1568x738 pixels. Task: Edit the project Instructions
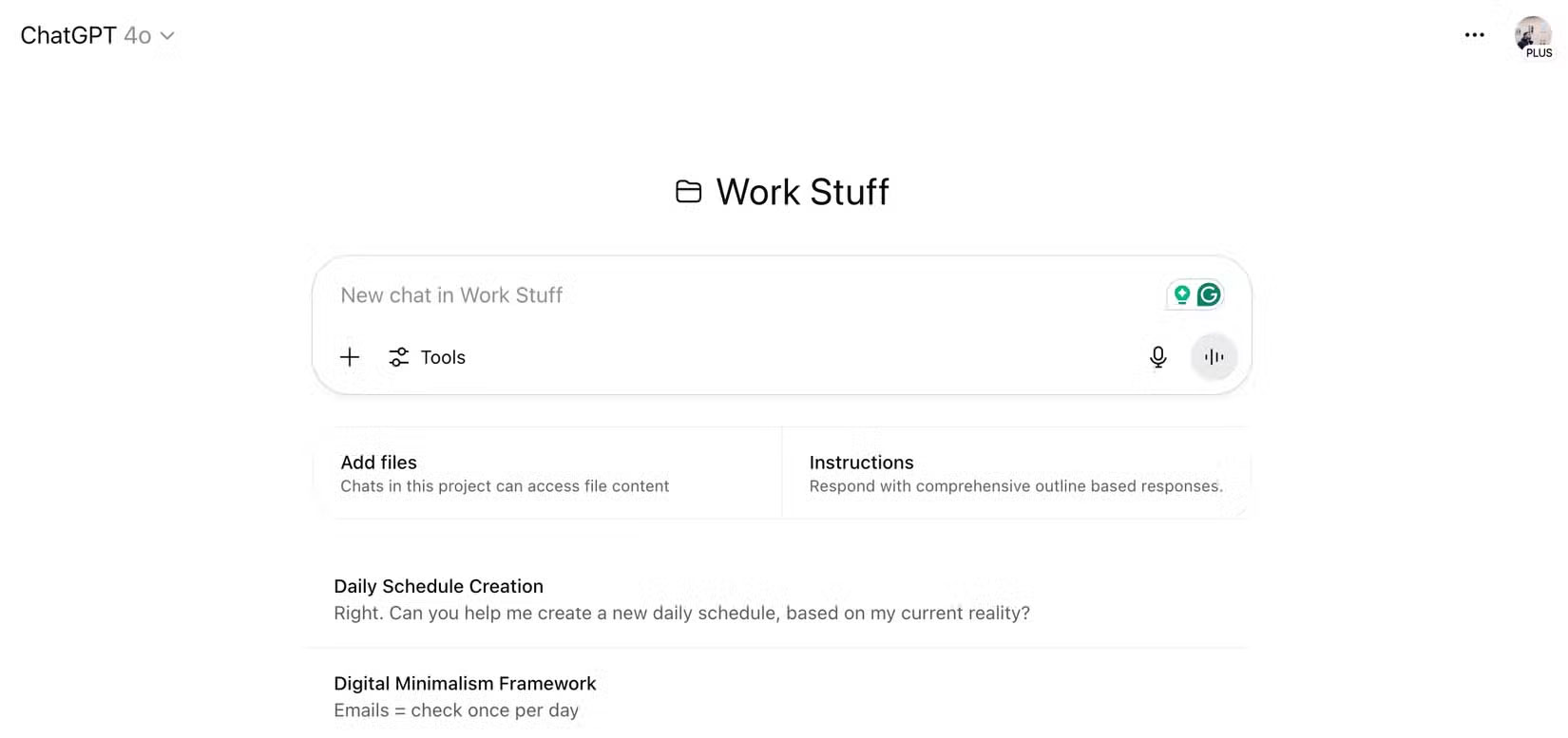[x=1015, y=472]
